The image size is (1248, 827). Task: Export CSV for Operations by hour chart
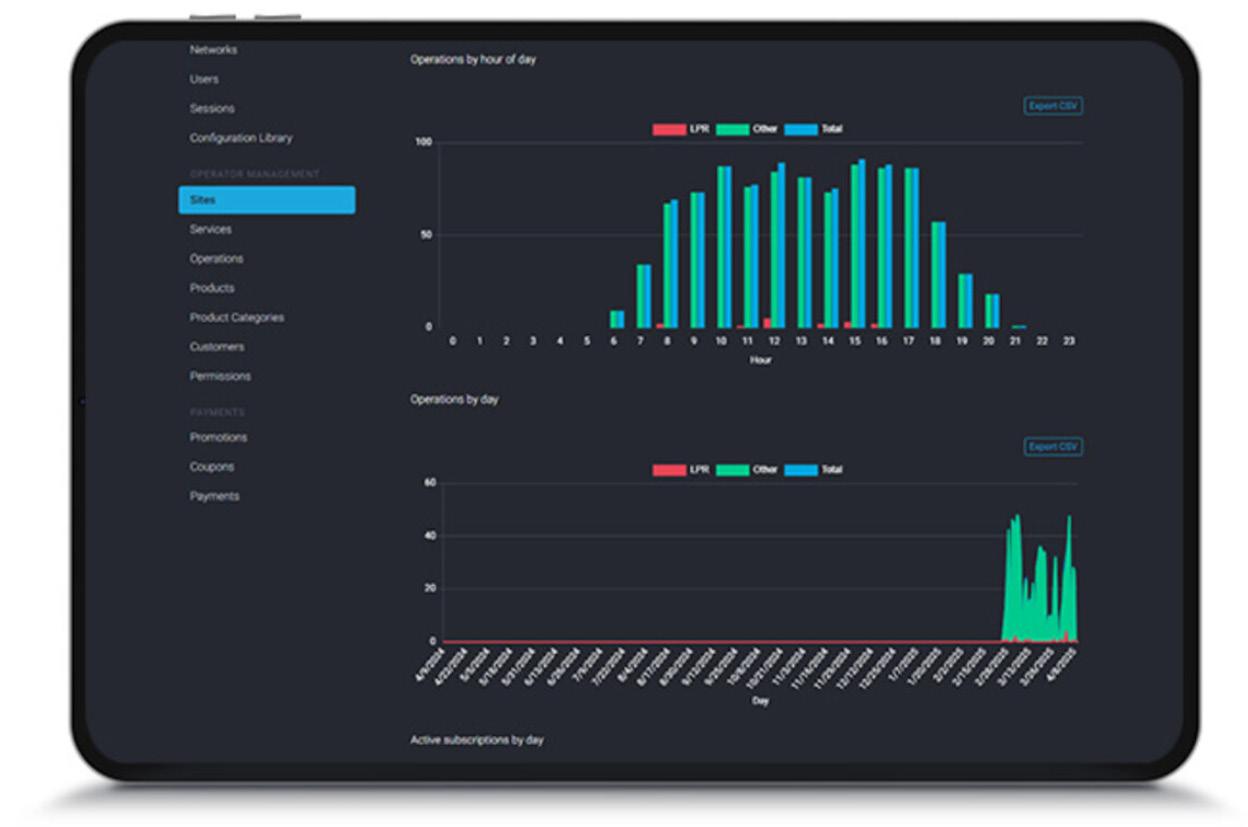(x=1053, y=106)
